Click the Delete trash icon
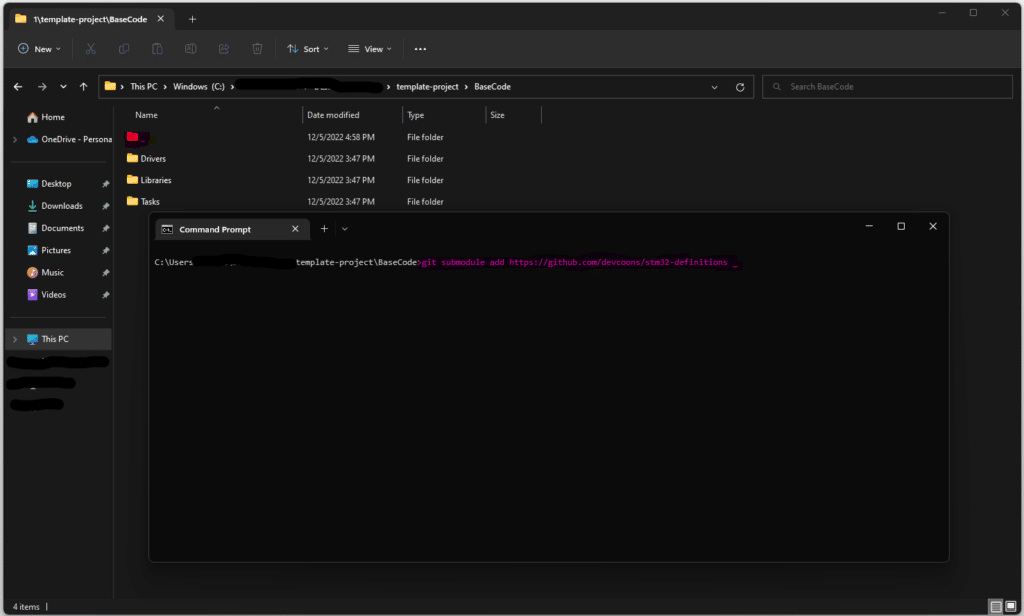Image resolution: width=1024 pixels, height=616 pixels. point(257,49)
